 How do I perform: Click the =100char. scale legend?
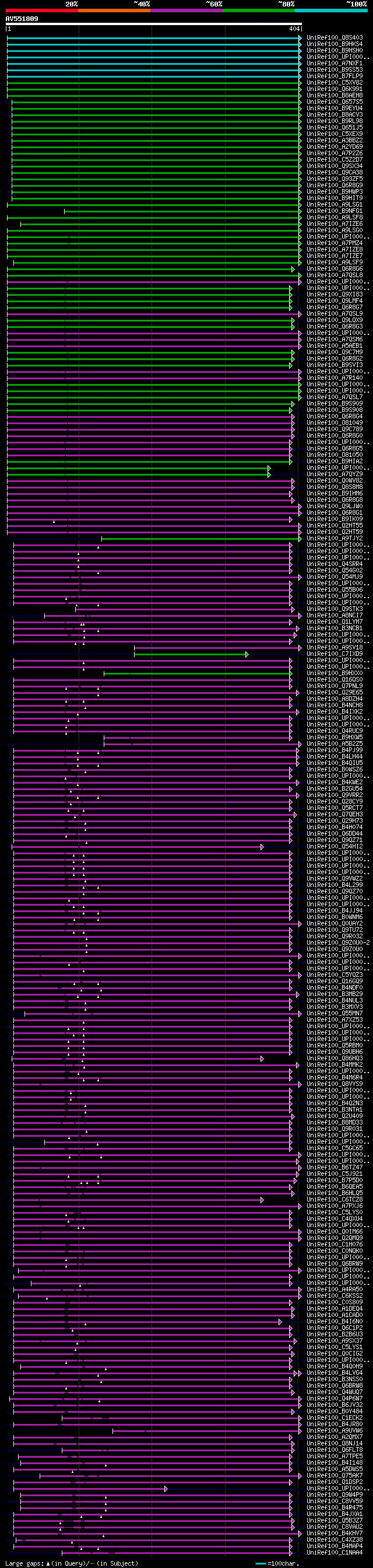pos(277,1564)
